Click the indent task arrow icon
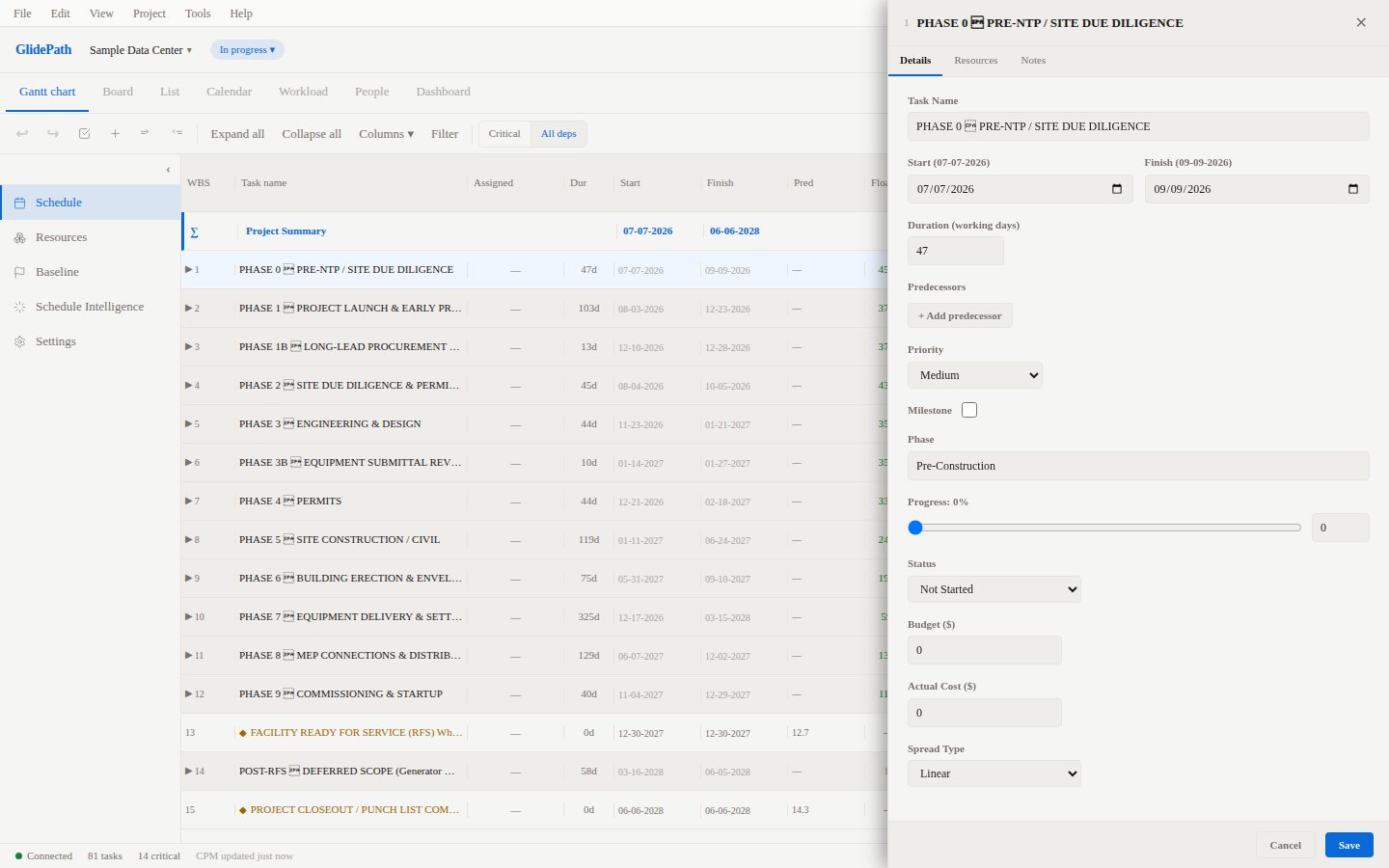This screenshot has width=1389, height=868. pyautogui.click(x=146, y=133)
